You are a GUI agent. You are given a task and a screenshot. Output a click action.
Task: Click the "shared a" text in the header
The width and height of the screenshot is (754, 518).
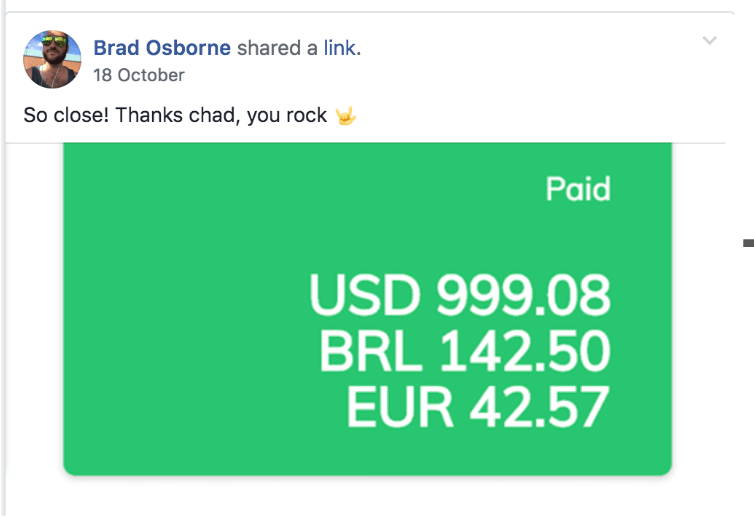coord(277,48)
